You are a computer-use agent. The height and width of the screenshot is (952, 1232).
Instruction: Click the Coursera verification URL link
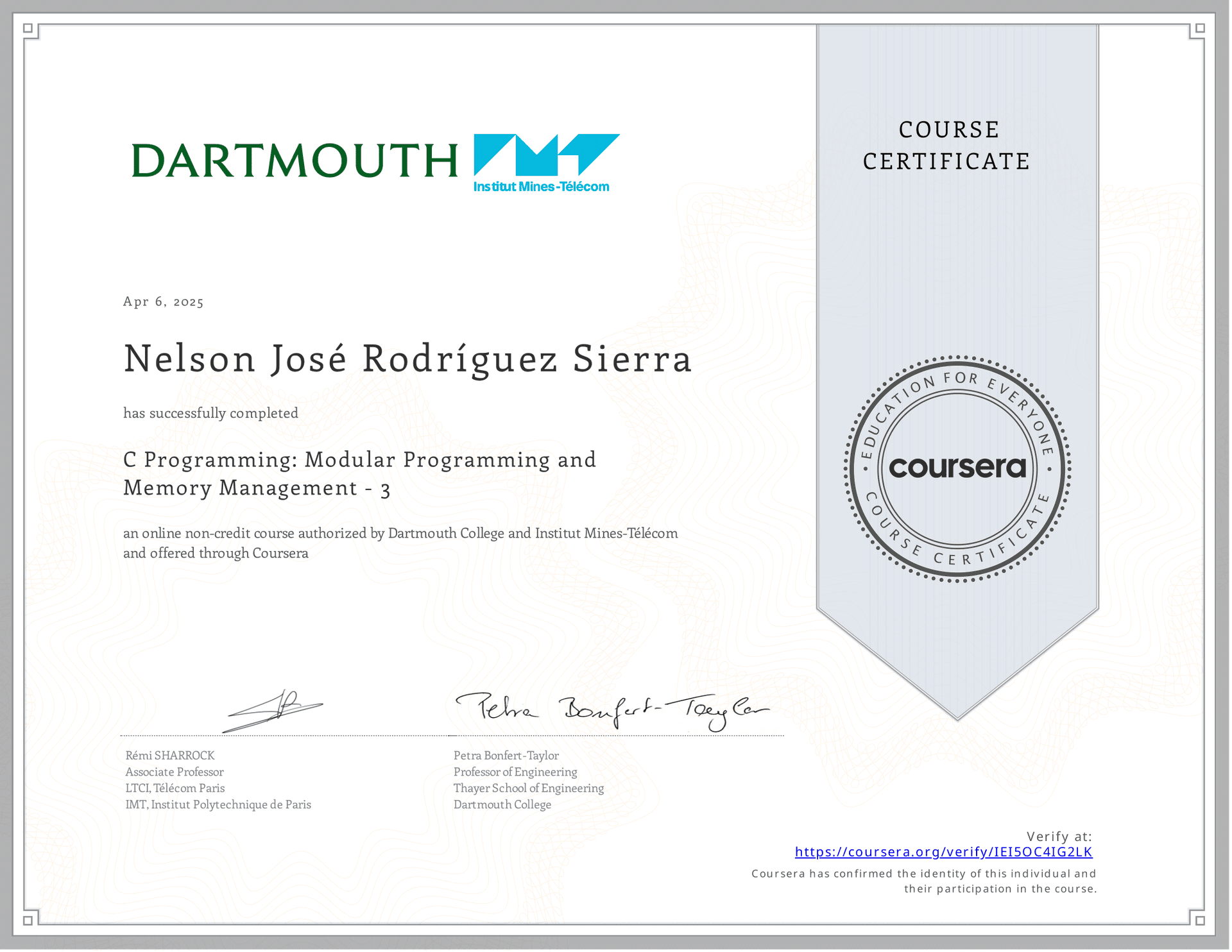coord(945,853)
